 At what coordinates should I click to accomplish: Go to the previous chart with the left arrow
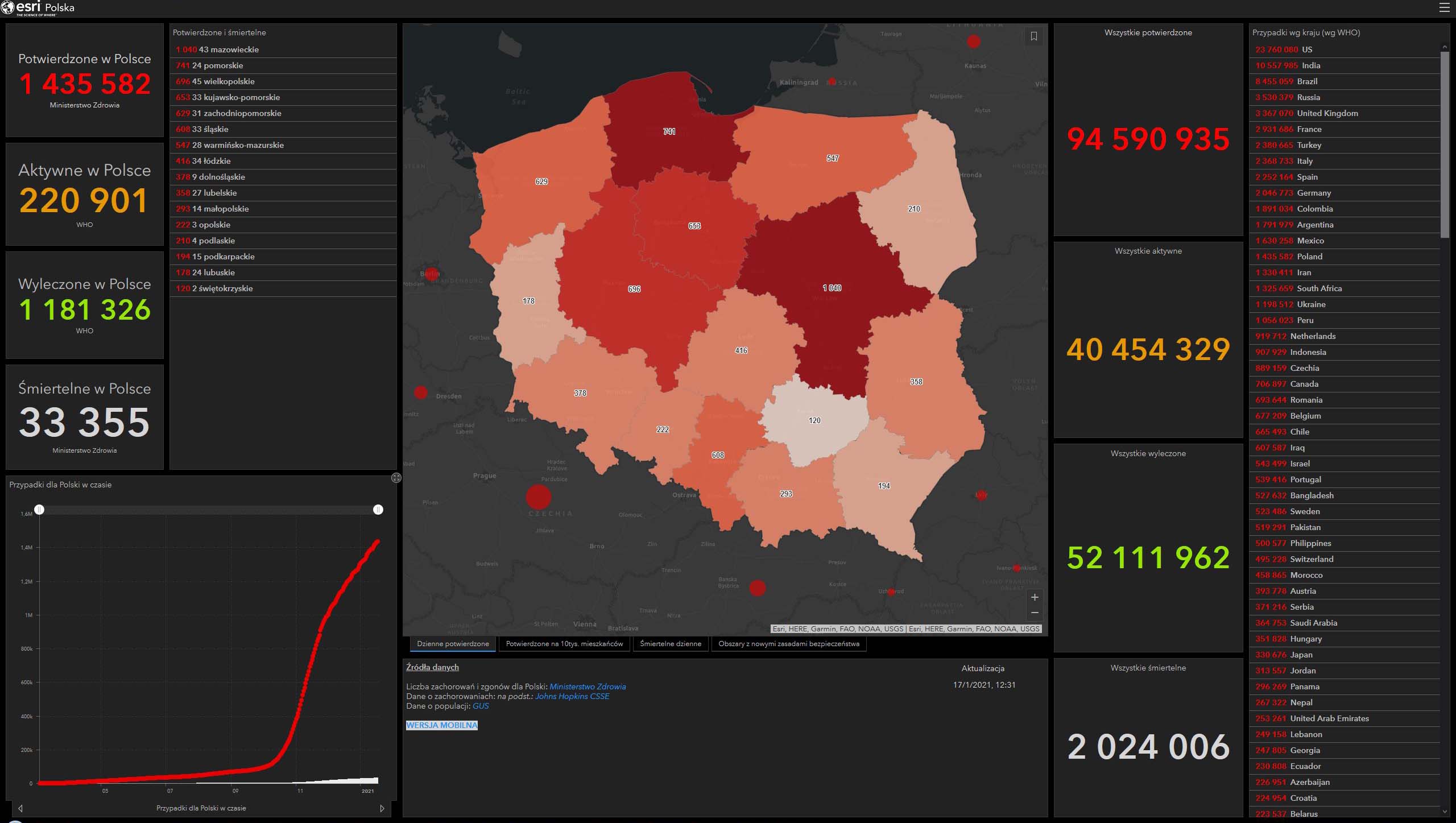coord(20,808)
